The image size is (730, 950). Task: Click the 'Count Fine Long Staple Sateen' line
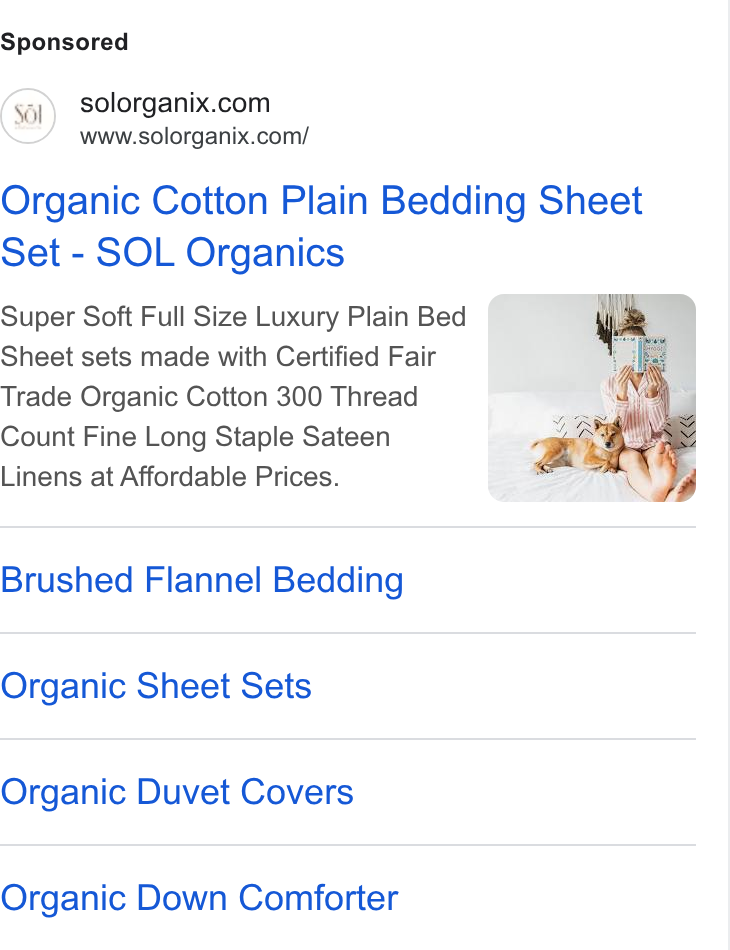(x=195, y=437)
